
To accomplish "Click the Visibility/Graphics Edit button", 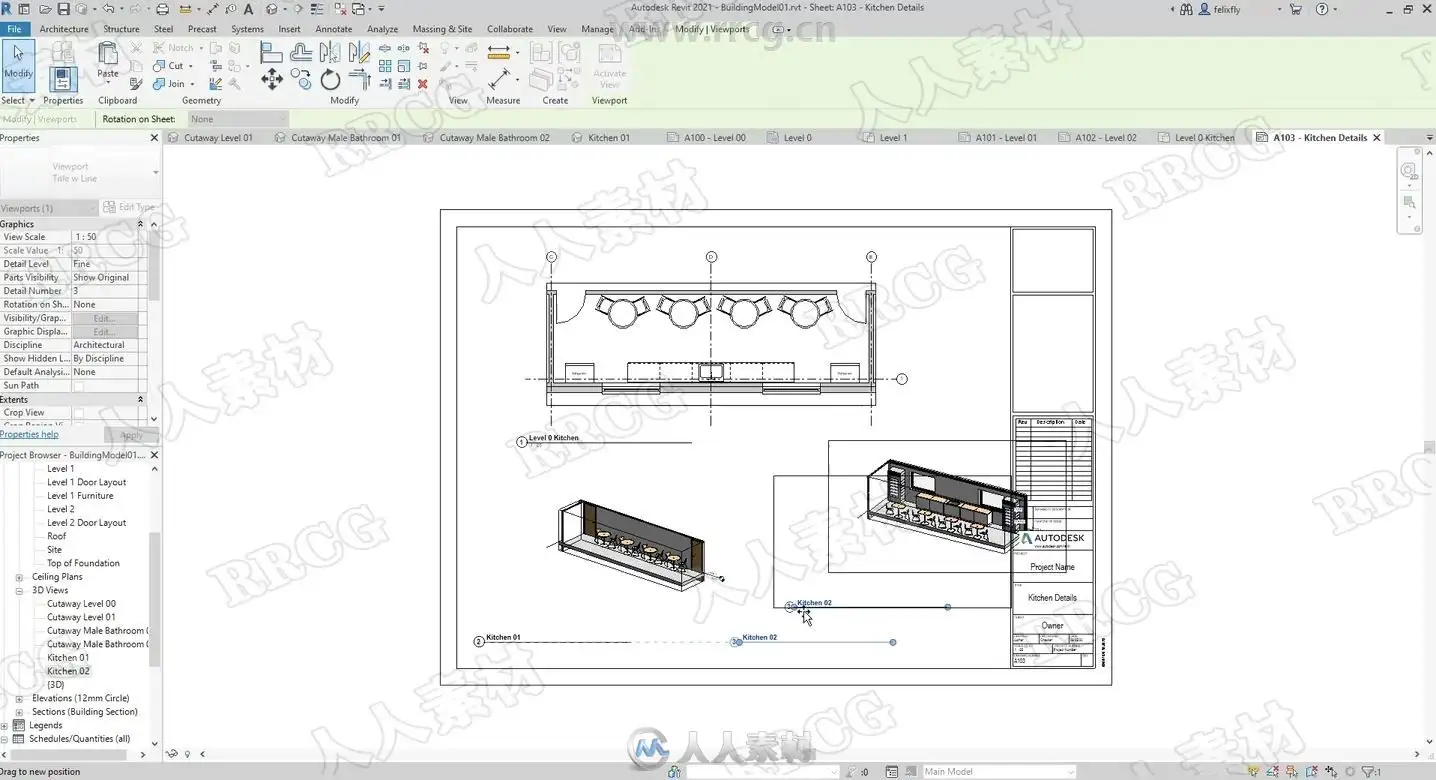I will tap(103, 318).
